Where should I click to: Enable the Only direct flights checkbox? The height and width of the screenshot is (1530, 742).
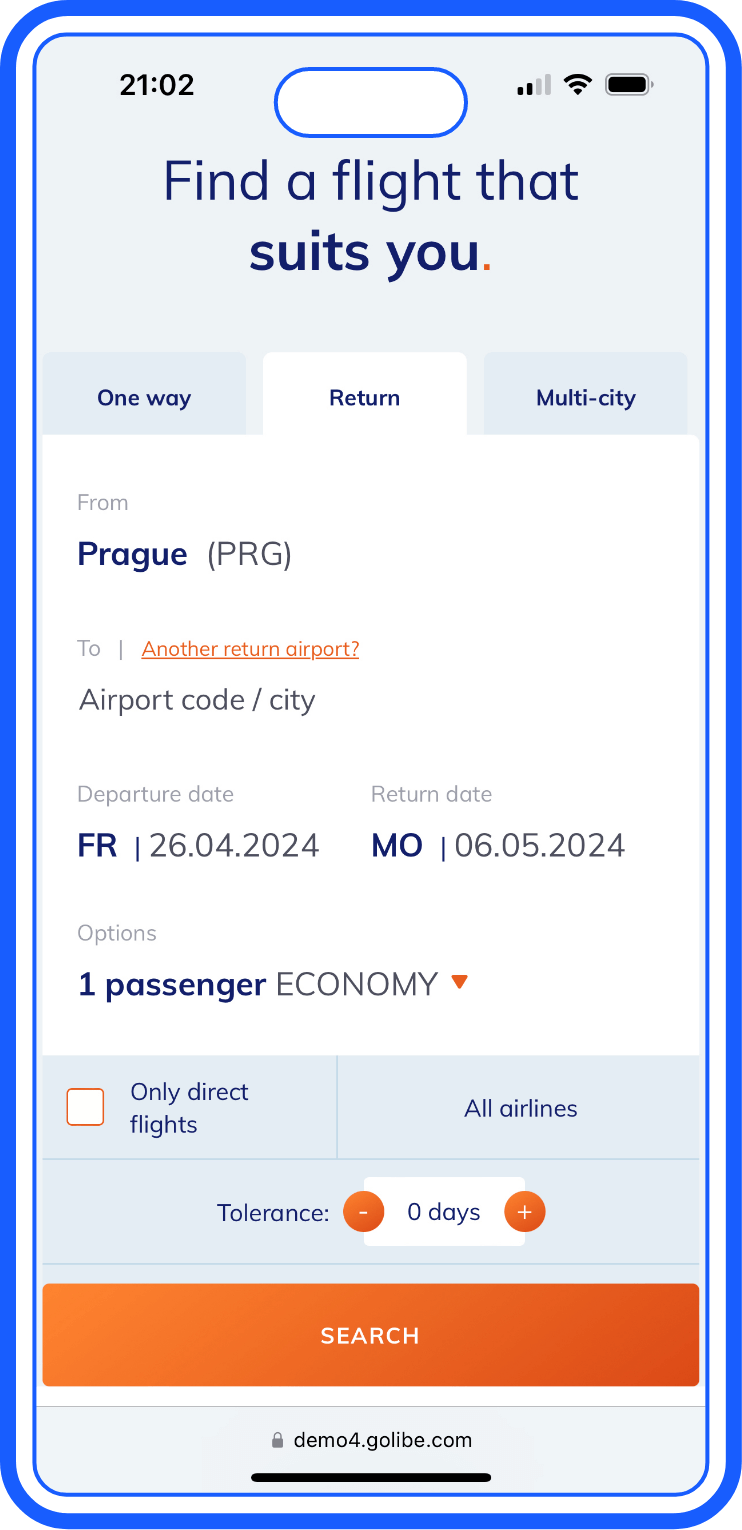(86, 1107)
